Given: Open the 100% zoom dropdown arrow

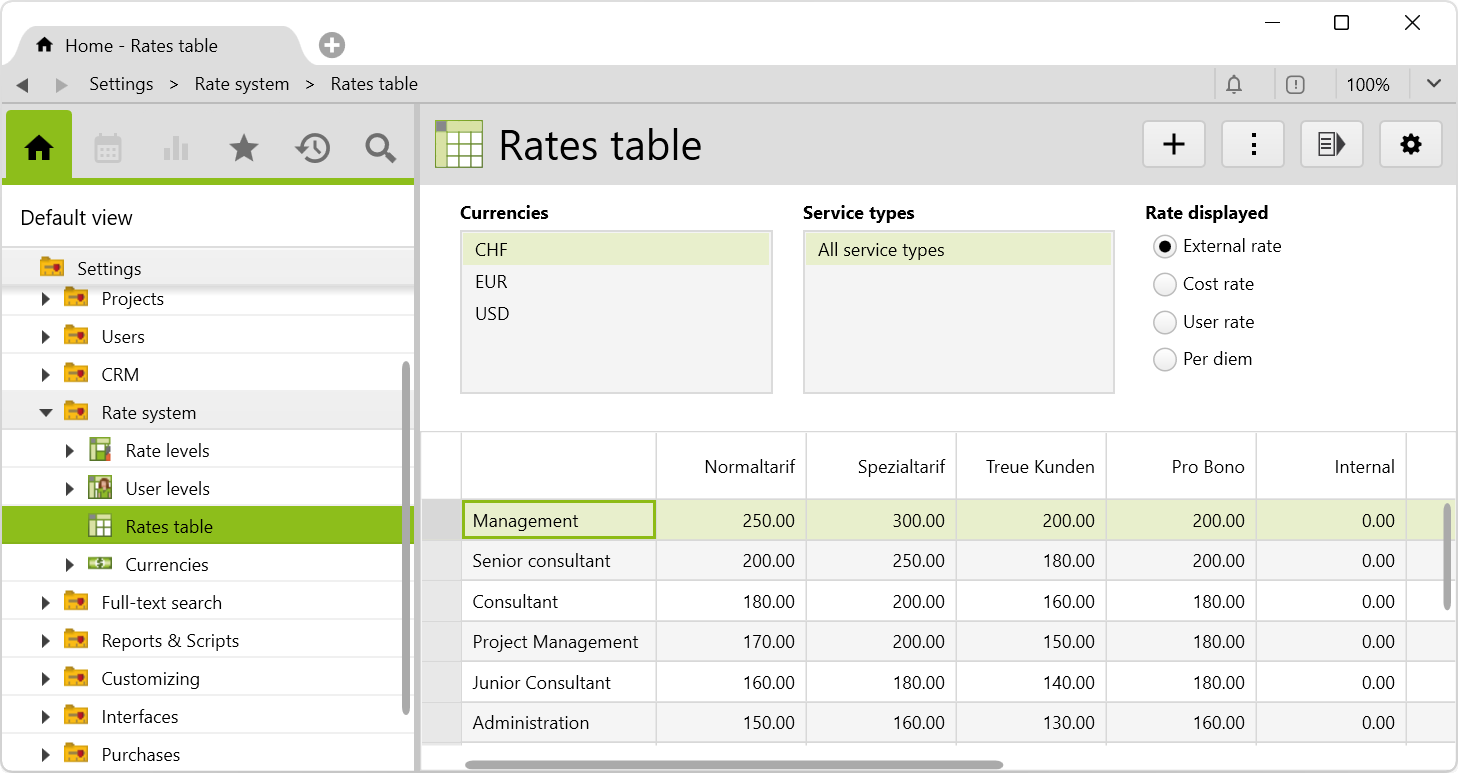Looking at the screenshot, I should coord(1434,84).
